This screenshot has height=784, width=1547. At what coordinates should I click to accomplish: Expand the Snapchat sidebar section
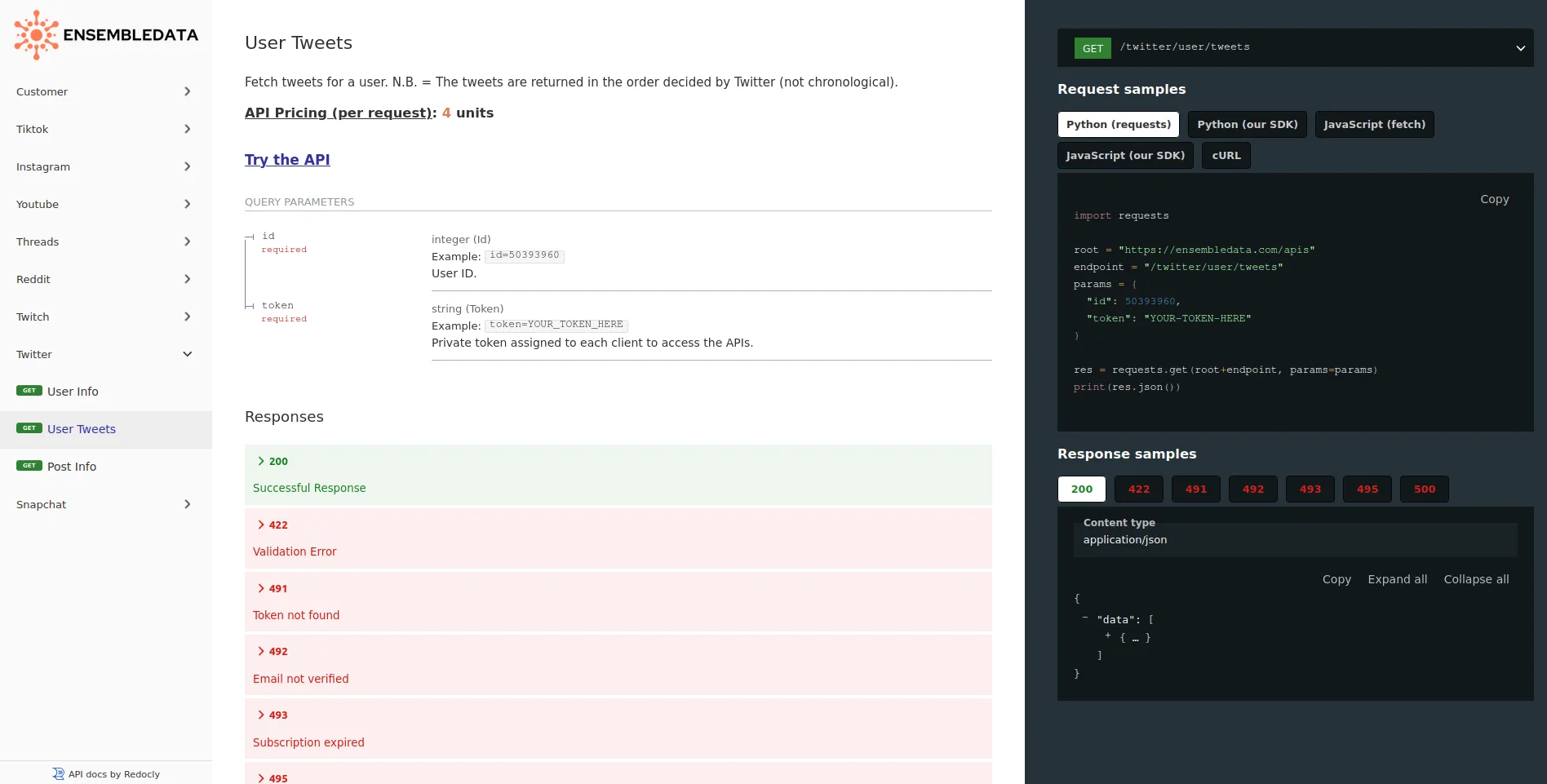106,504
